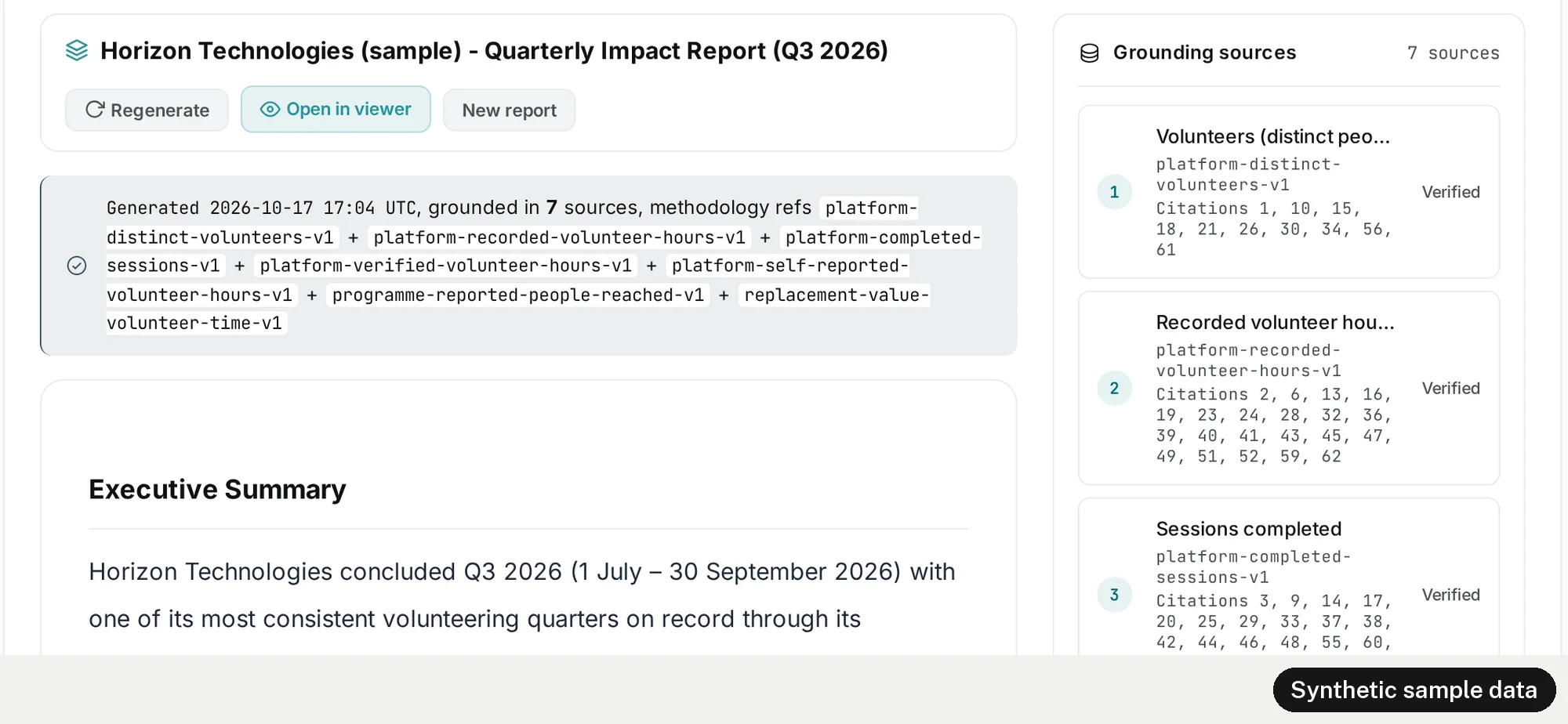Click the eye icon in Open in viewer
1568x724 pixels.
pos(270,110)
